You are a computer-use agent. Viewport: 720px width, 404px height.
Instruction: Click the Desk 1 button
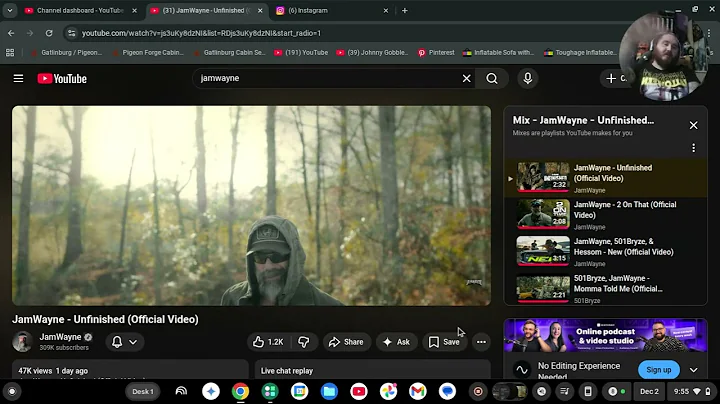coord(143,392)
